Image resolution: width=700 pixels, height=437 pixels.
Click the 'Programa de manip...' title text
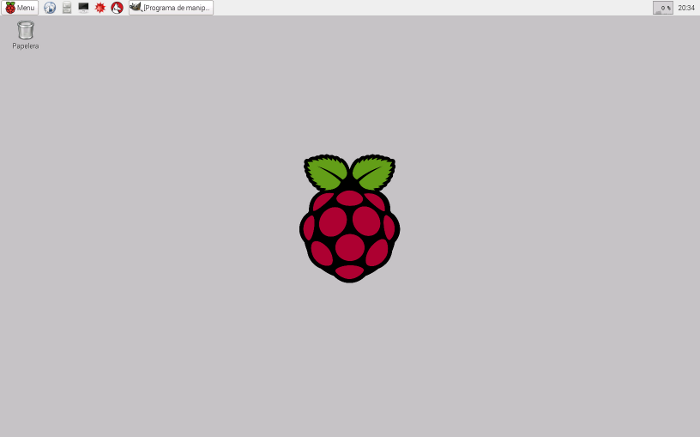(x=177, y=8)
